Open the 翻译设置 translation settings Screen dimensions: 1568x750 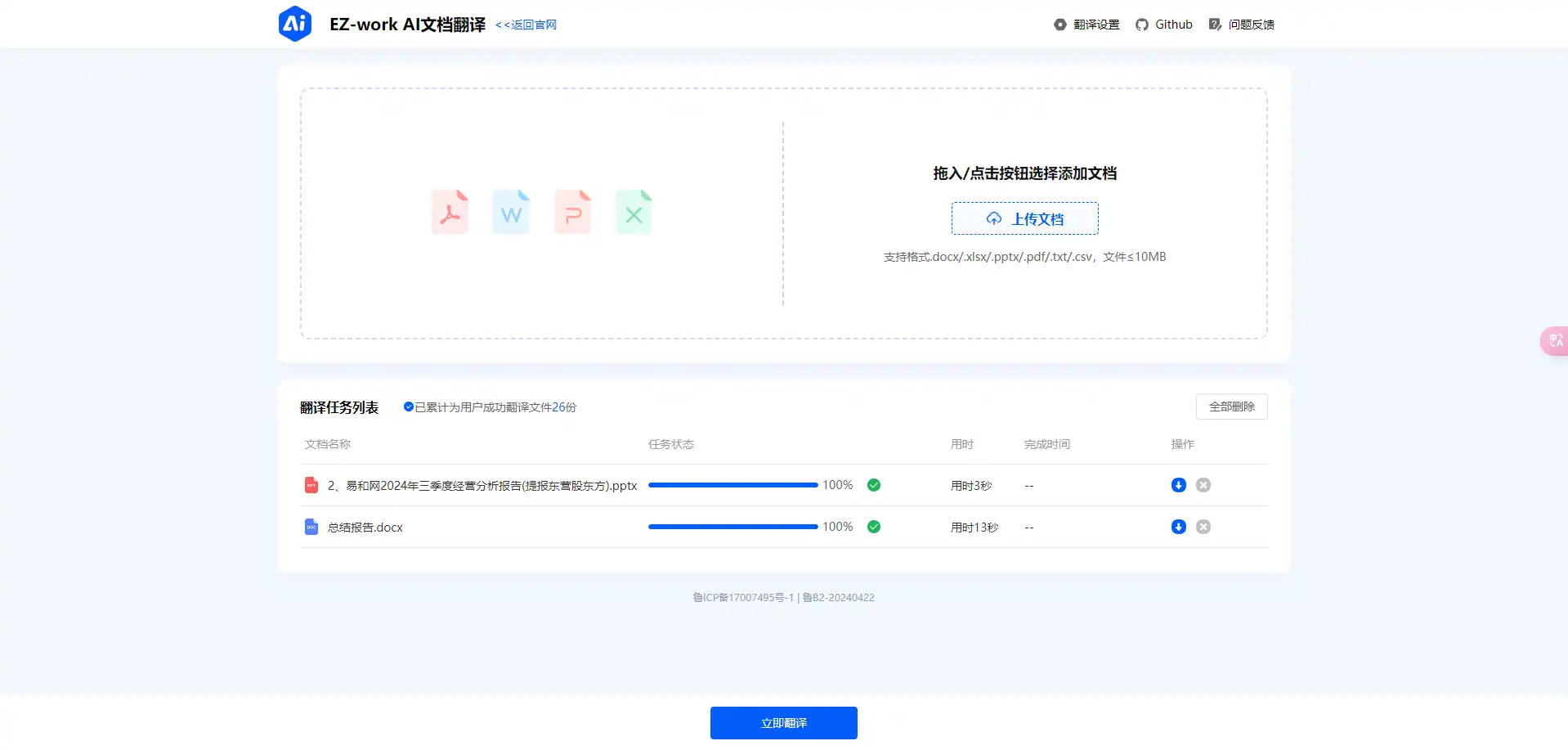pos(1086,25)
